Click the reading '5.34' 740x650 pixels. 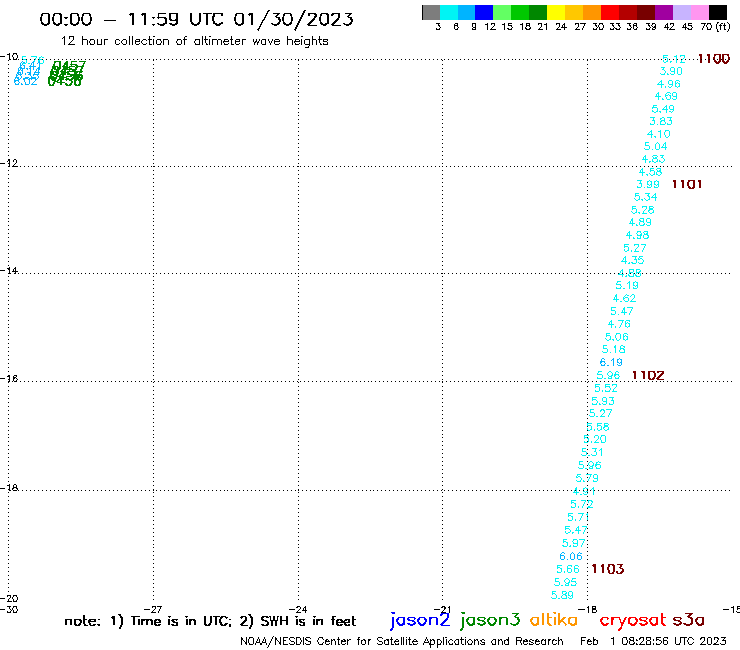[x=646, y=197]
